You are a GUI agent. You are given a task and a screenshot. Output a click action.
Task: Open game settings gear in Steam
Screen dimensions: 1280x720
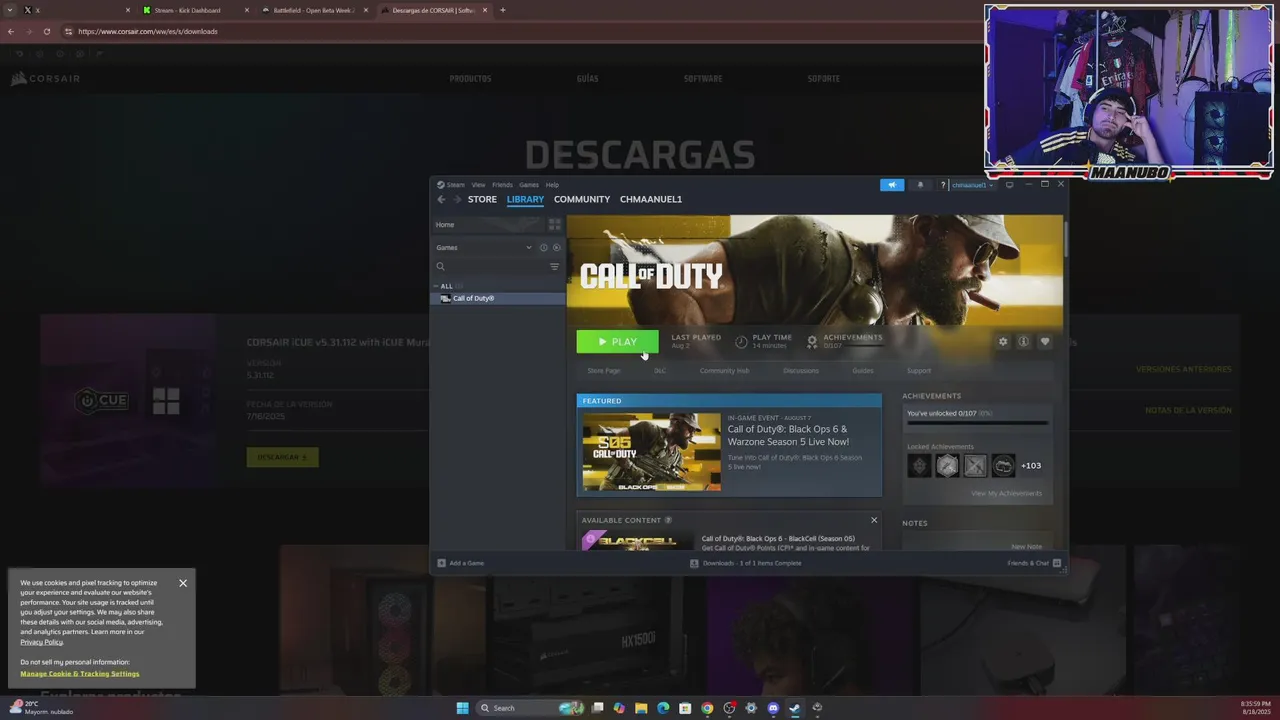[1003, 342]
